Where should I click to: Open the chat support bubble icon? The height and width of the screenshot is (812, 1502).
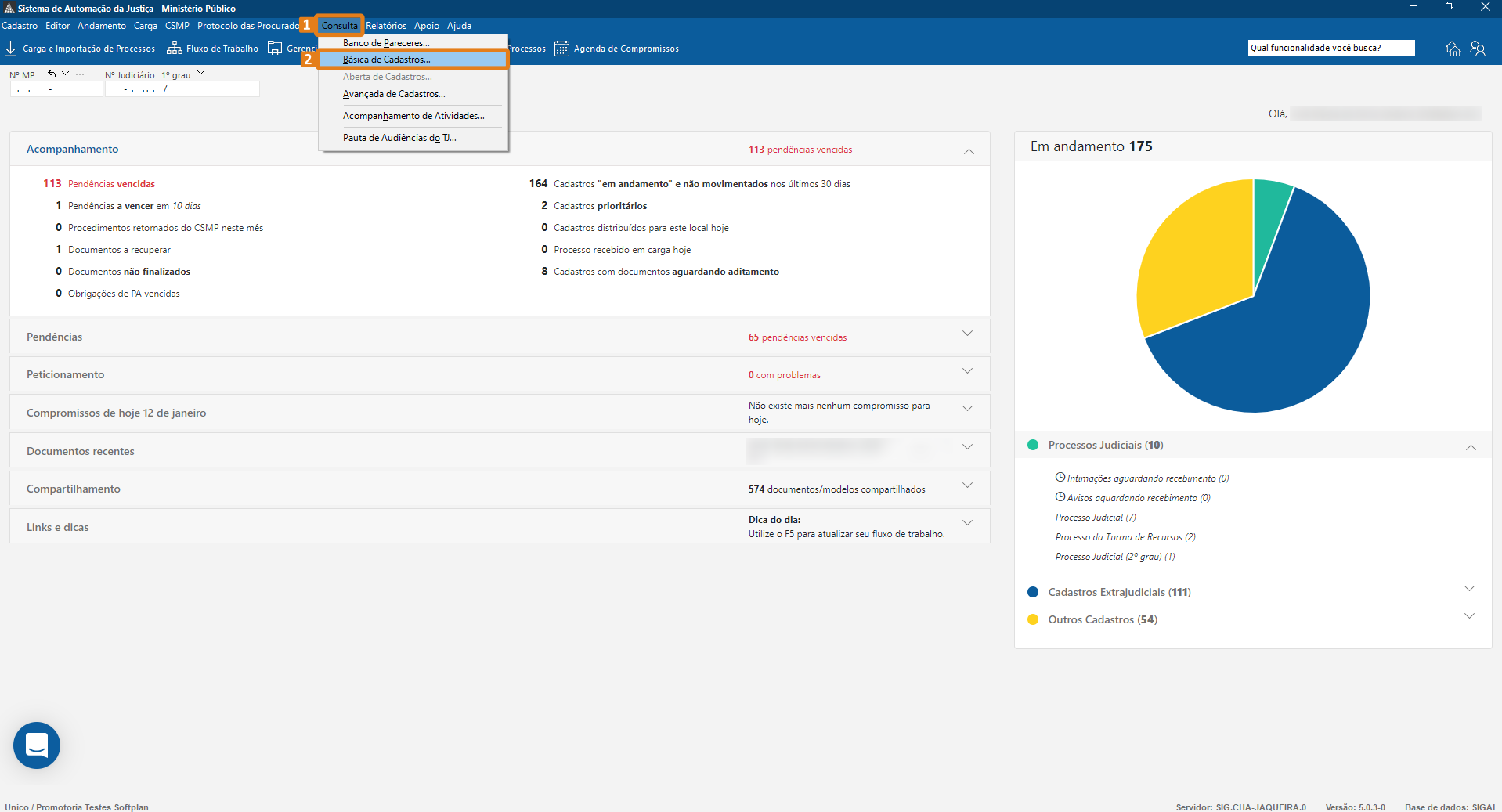pyautogui.click(x=37, y=745)
